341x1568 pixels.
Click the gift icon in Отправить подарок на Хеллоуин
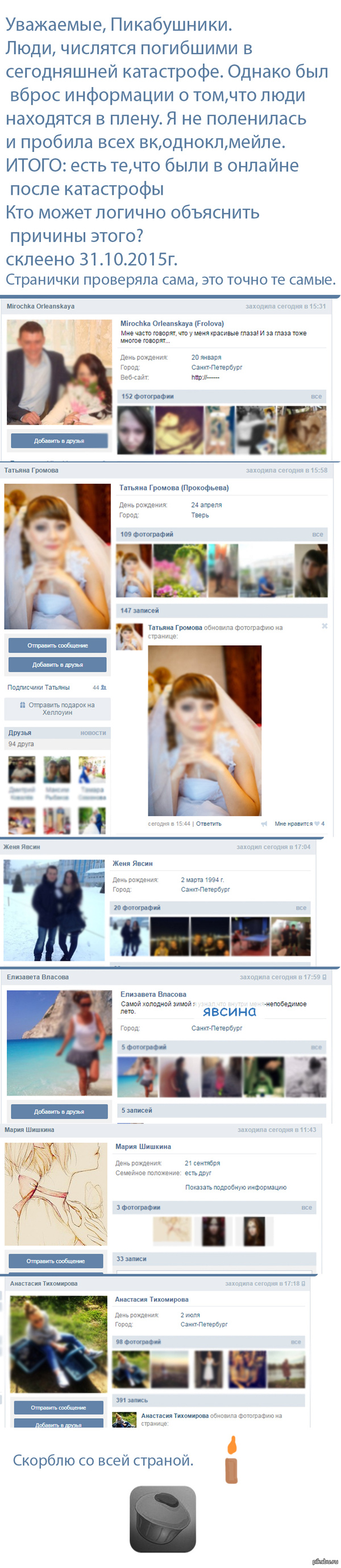click(x=23, y=705)
